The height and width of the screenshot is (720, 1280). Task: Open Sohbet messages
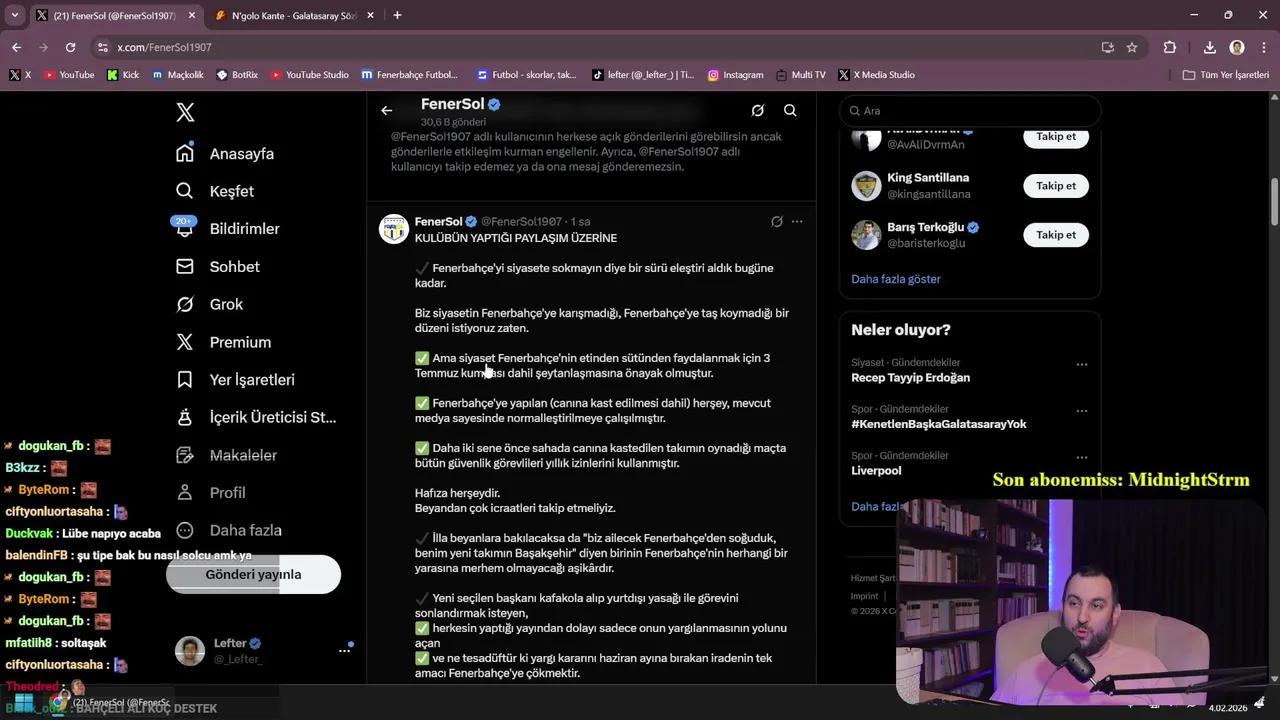click(x=218, y=266)
